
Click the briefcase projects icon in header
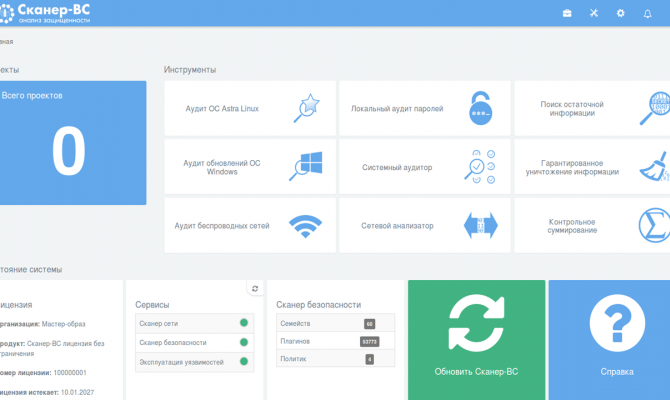click(567, 13)
